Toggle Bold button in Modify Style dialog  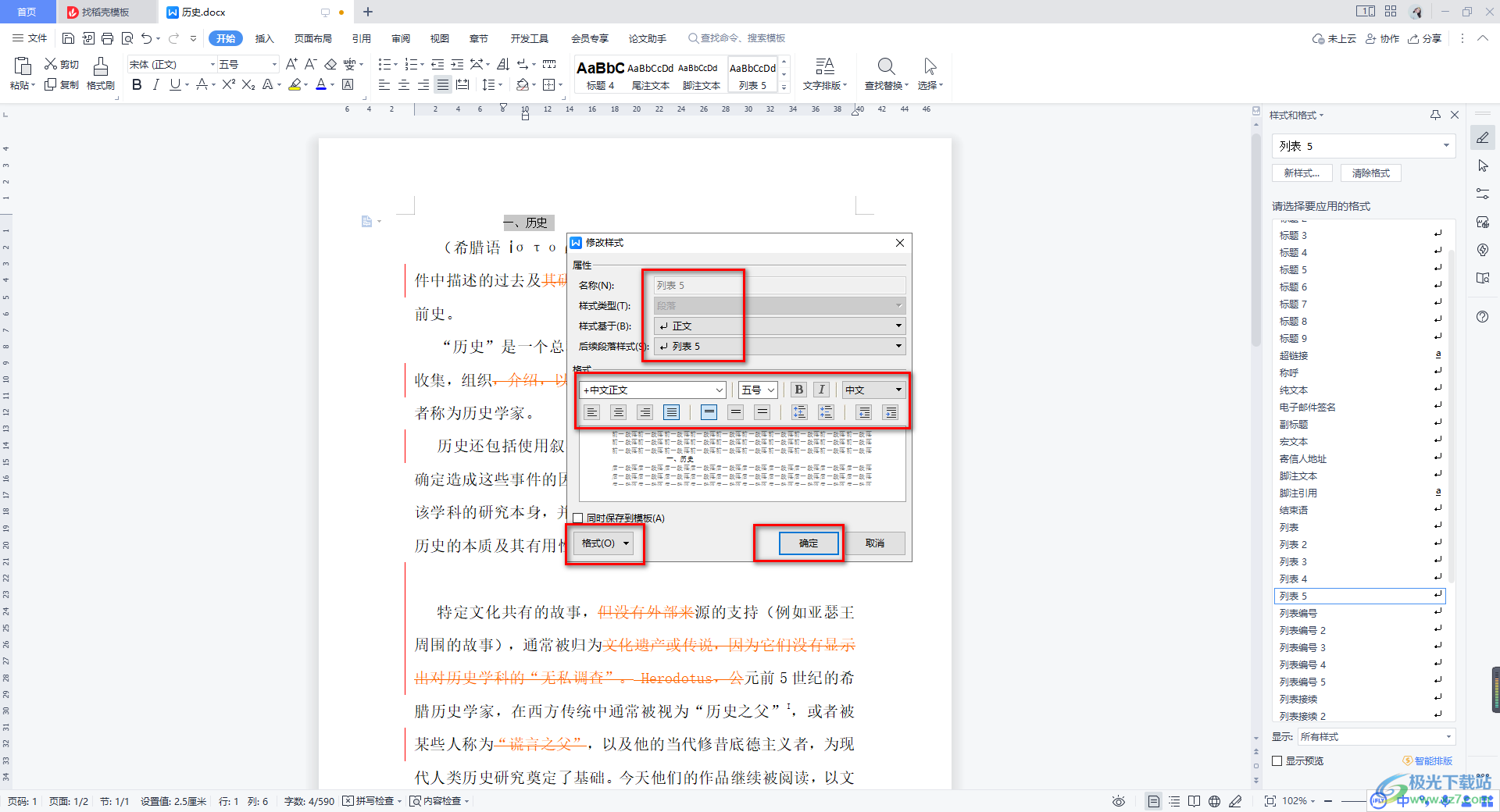click(x=798, y=390)
